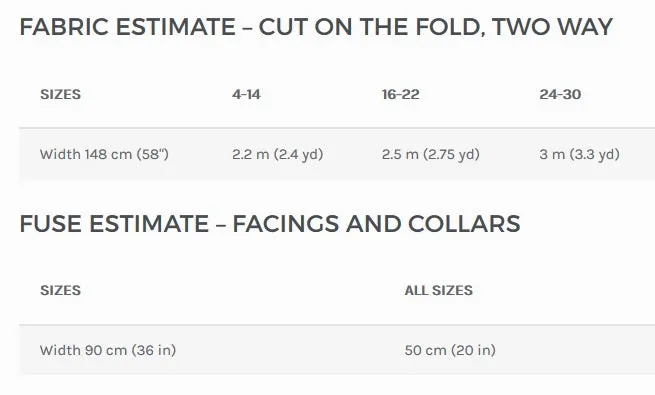Click the Fabric Estimate heading
The image size is (655, 395).
(x=316, y=27)
